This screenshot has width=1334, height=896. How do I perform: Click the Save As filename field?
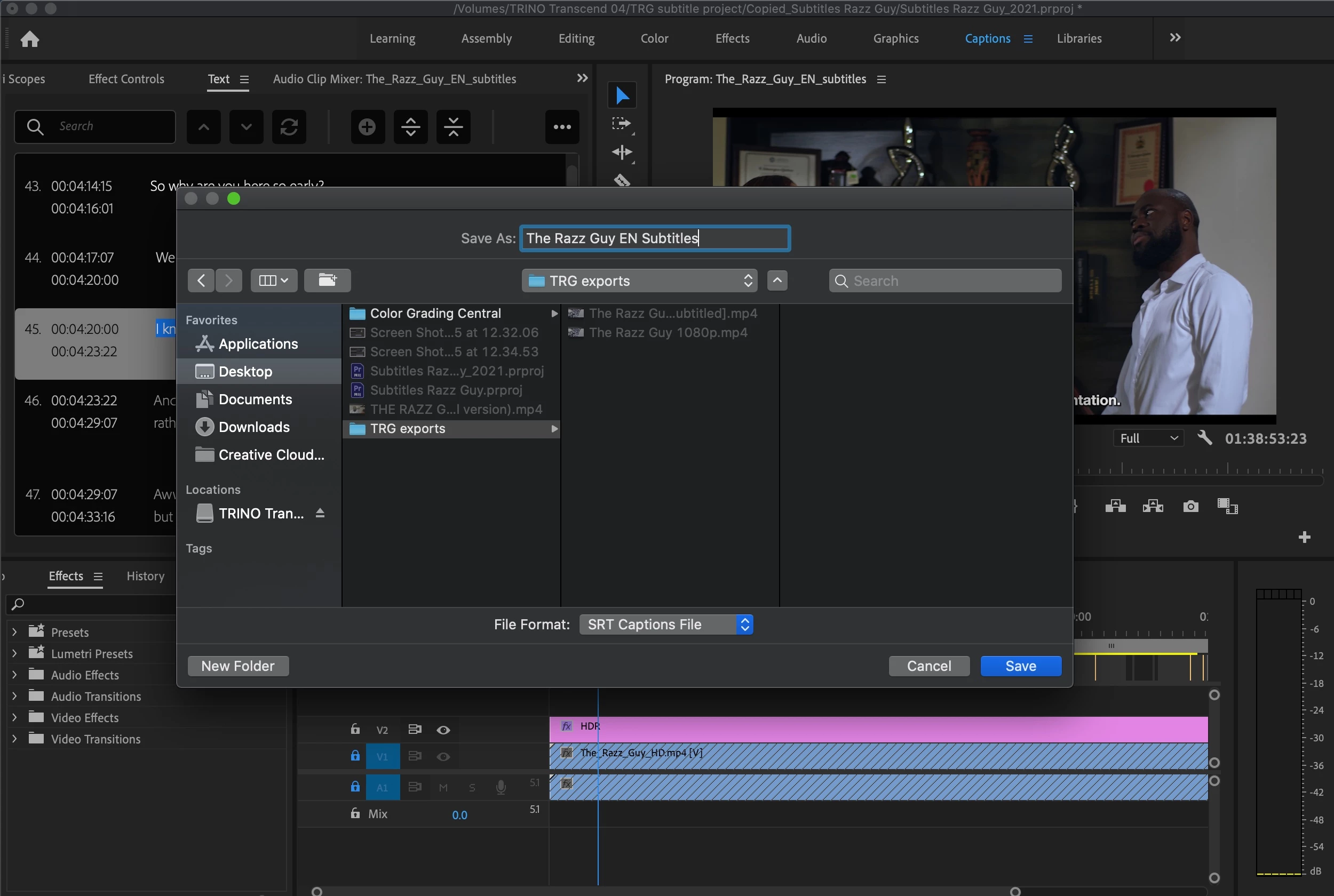point(654,238)
